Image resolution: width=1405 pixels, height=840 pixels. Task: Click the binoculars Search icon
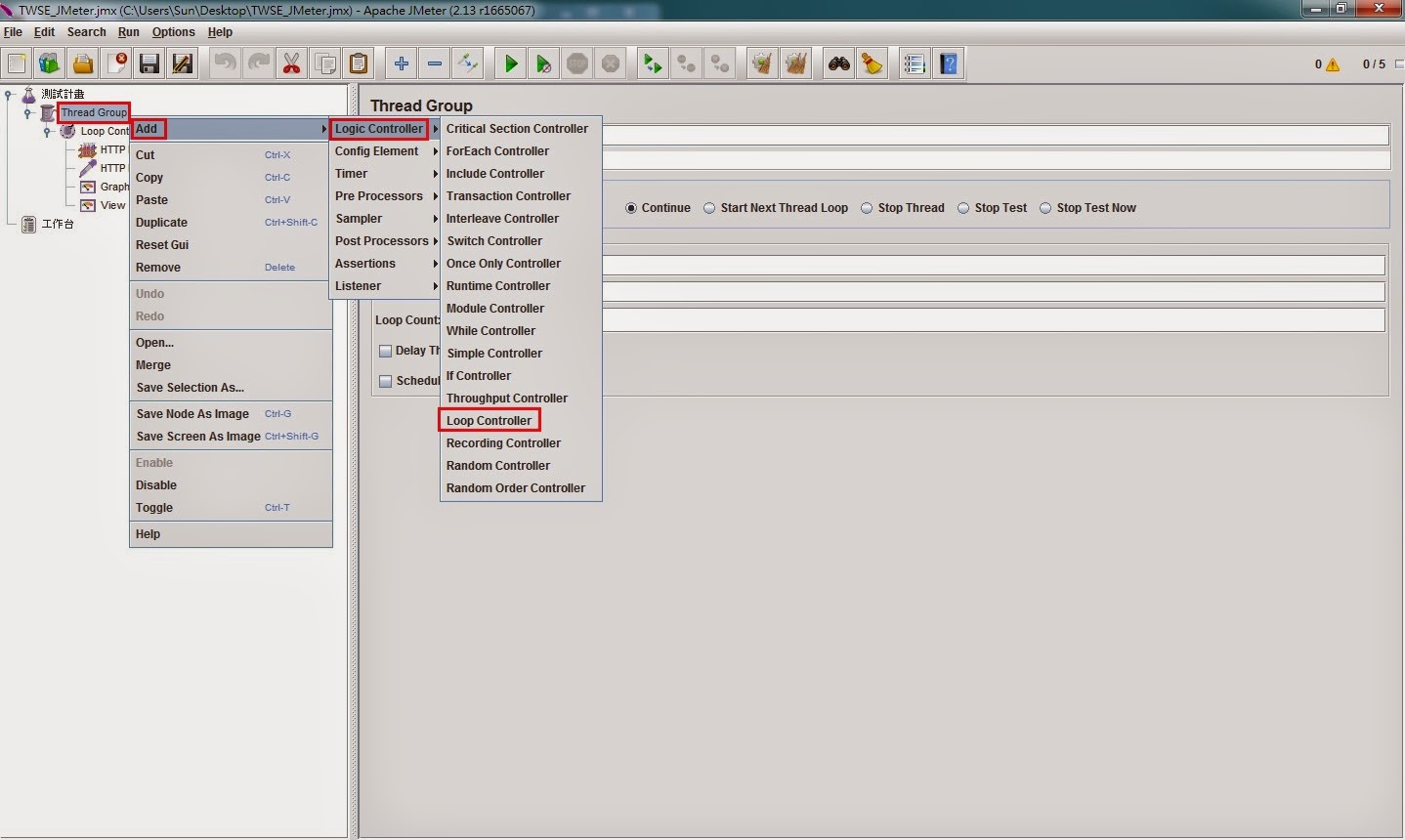coord(838,64)
